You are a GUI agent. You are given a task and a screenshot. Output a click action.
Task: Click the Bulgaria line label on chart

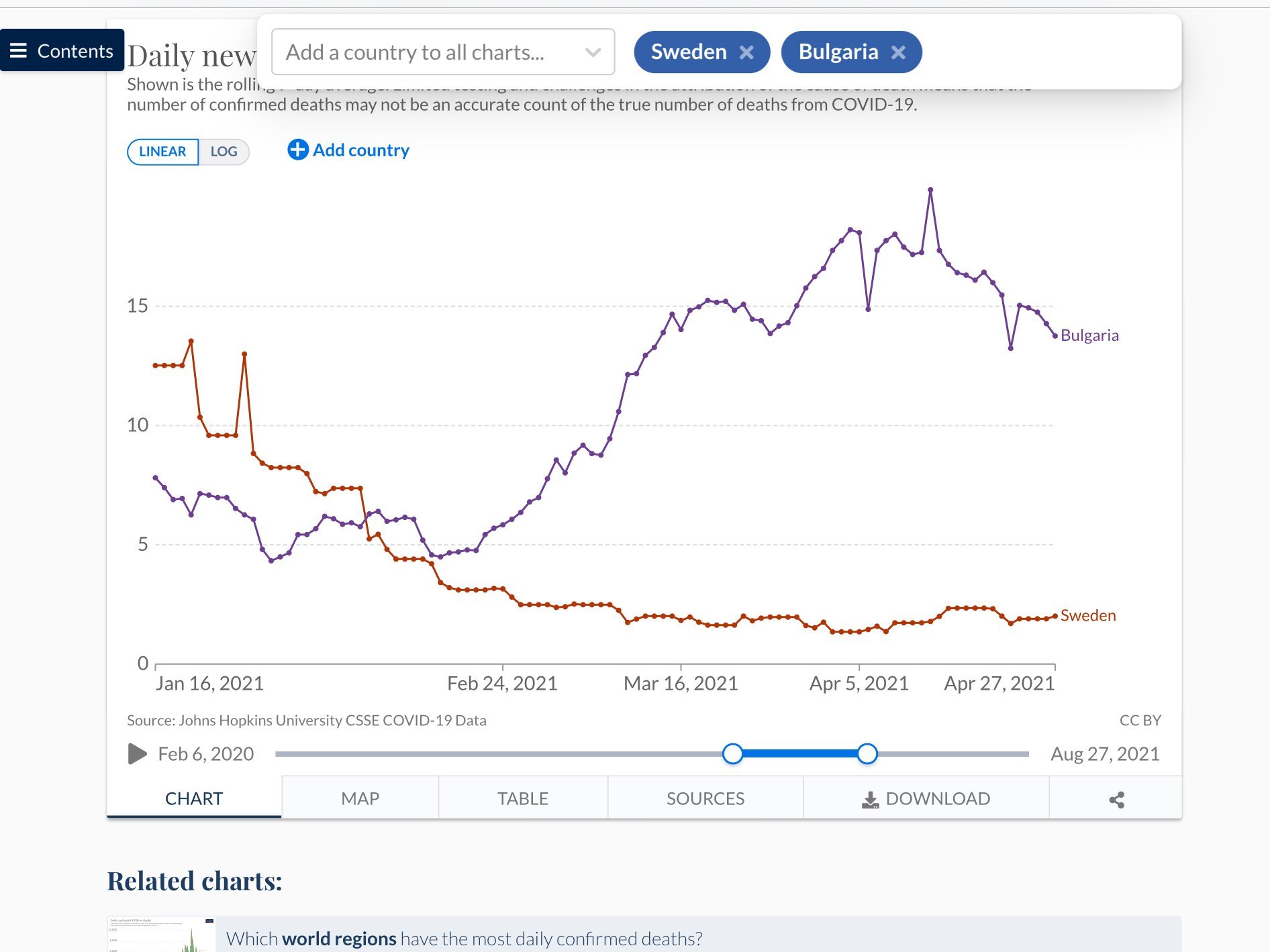tap(1089, 335)
